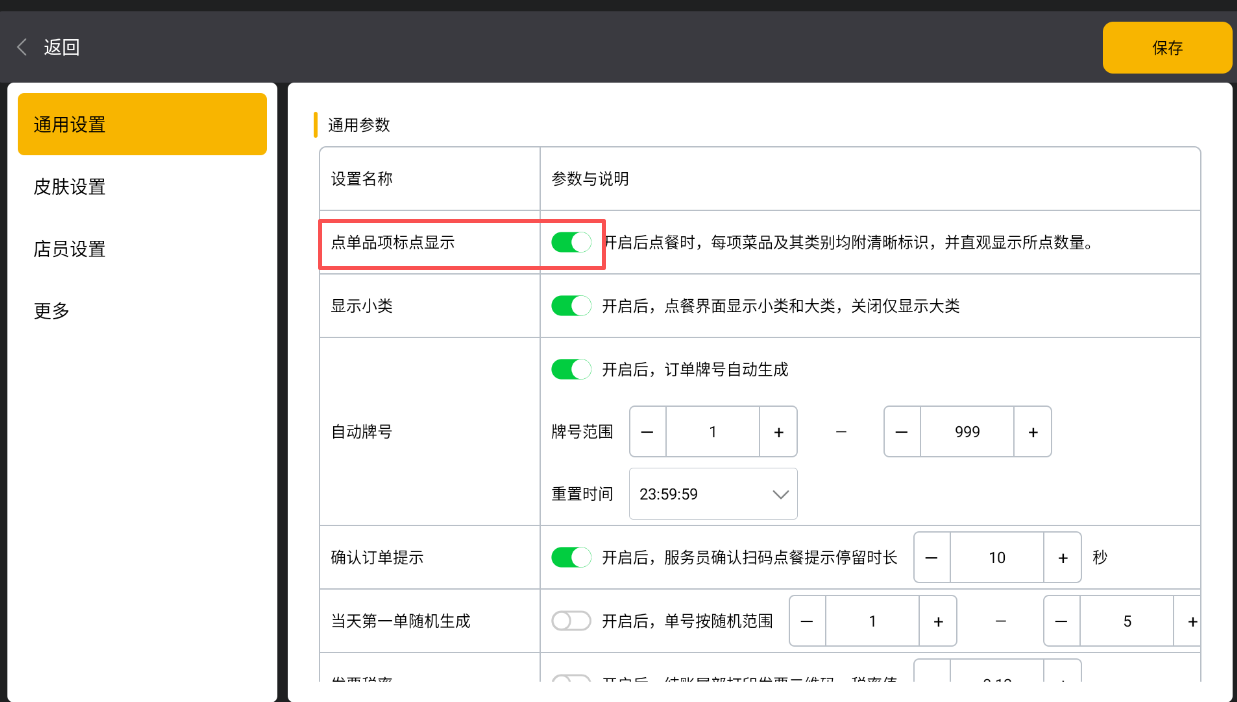Click the back arrow icon
The width and height of the screenshot is (1237, 702).
[22, 47]
